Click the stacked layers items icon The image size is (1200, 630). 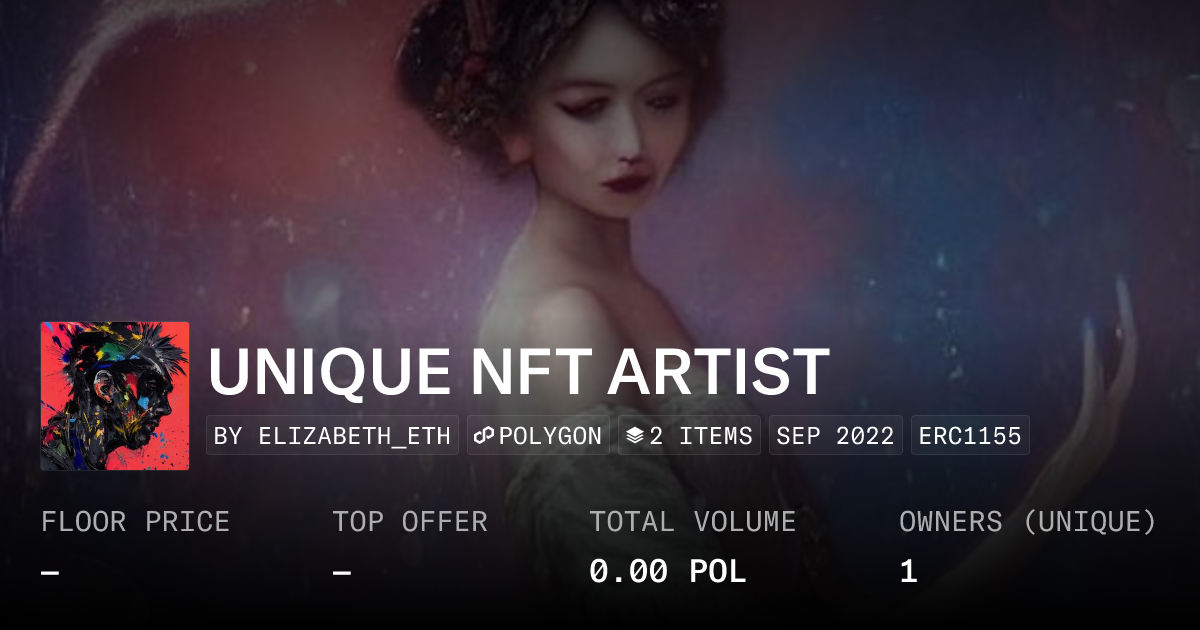(634, 436)
